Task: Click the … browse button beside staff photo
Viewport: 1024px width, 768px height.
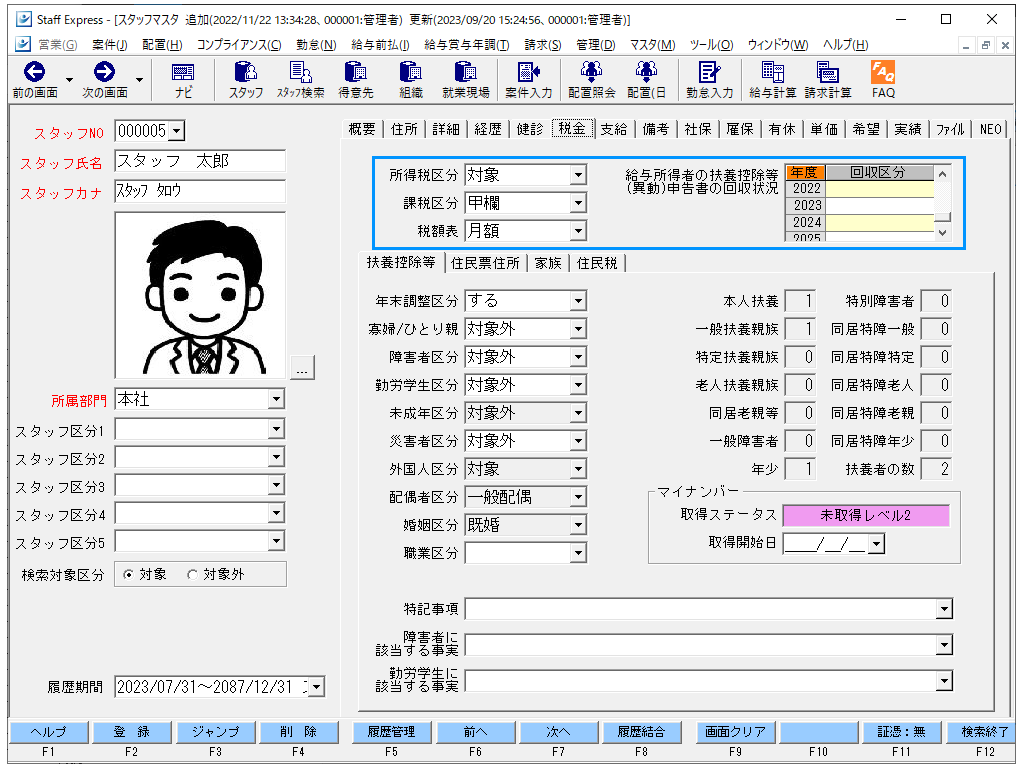Action: point(302,368)
